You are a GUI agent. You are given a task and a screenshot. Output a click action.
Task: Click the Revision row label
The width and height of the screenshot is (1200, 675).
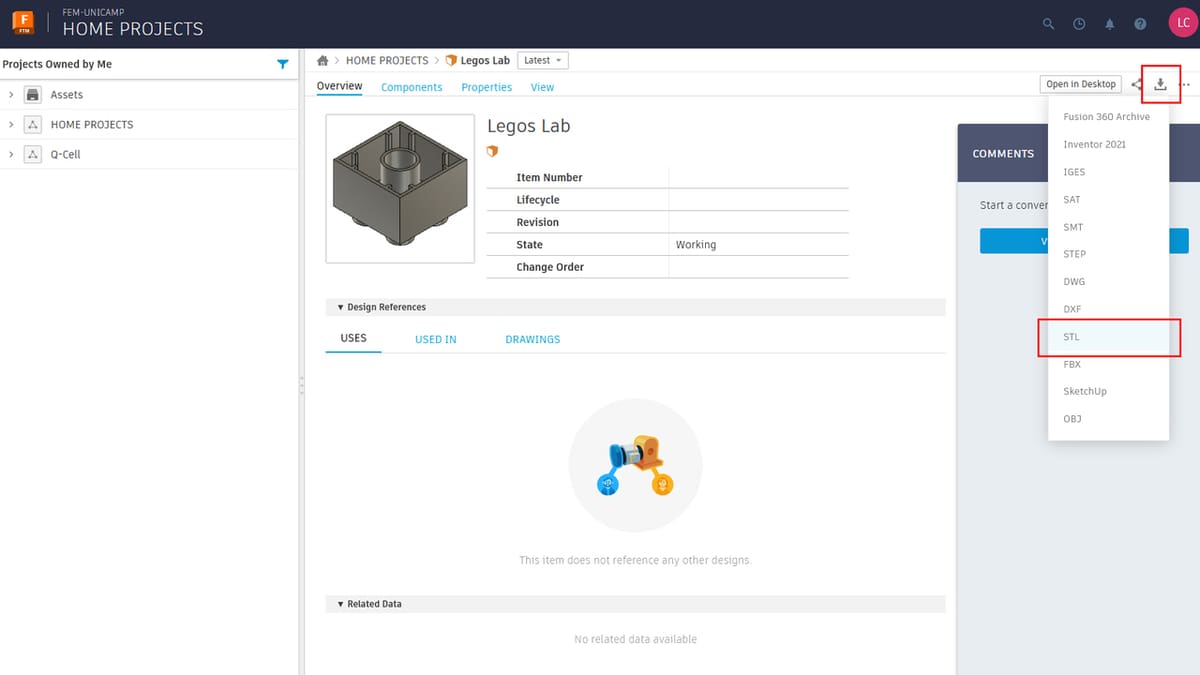pos(538,222)
